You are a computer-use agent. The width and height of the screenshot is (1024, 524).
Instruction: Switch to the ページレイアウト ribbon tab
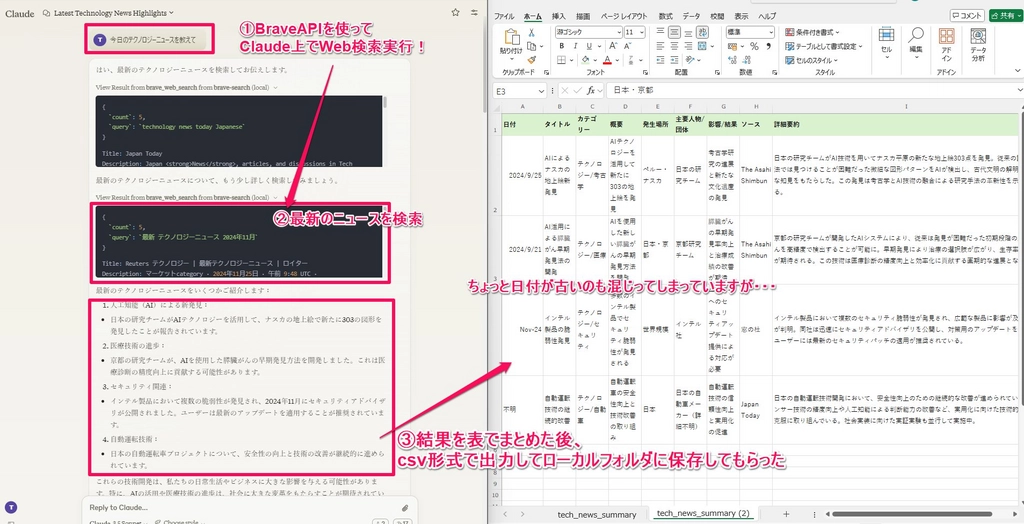624,16
